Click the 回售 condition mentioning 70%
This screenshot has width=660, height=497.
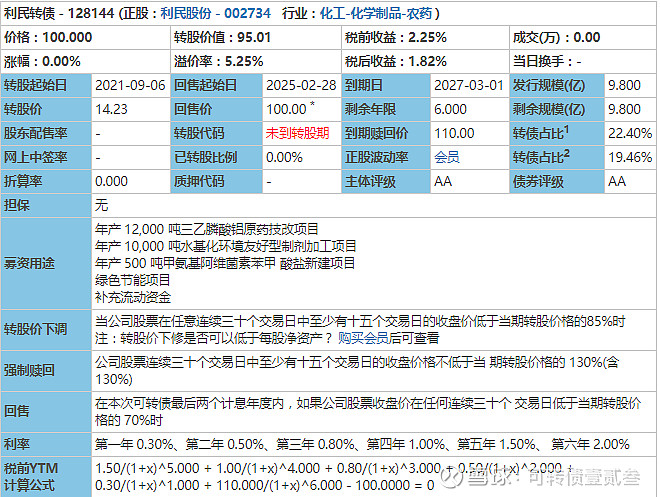click(x=368, y=412)
